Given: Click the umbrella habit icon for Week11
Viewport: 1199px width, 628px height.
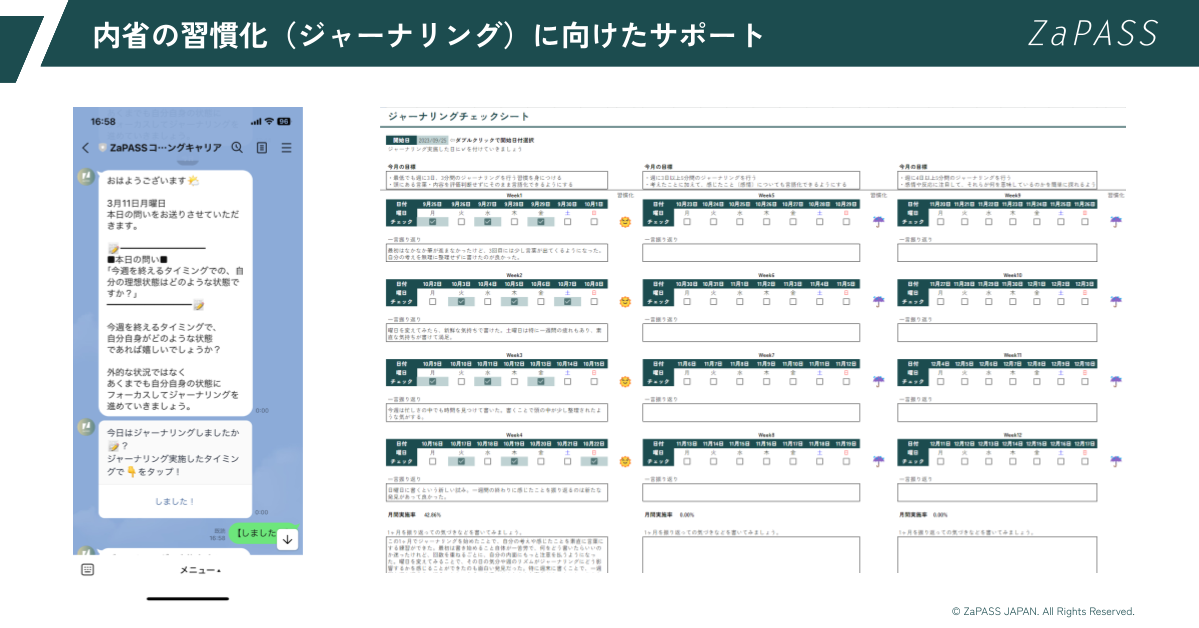Looking at the screenshot, I should click(x=1116, y=381).
